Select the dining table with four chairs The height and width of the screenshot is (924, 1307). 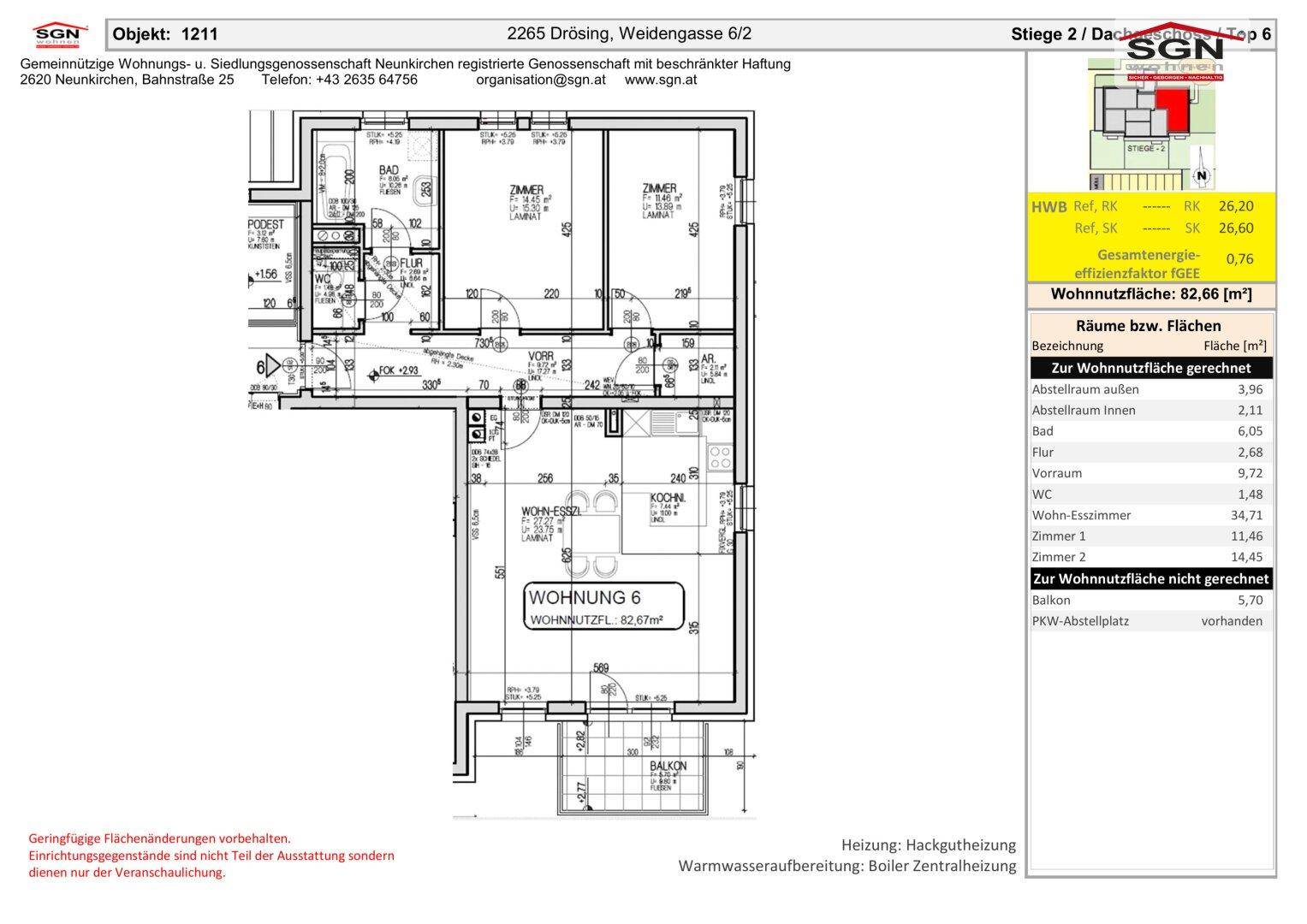coord(593,536)
